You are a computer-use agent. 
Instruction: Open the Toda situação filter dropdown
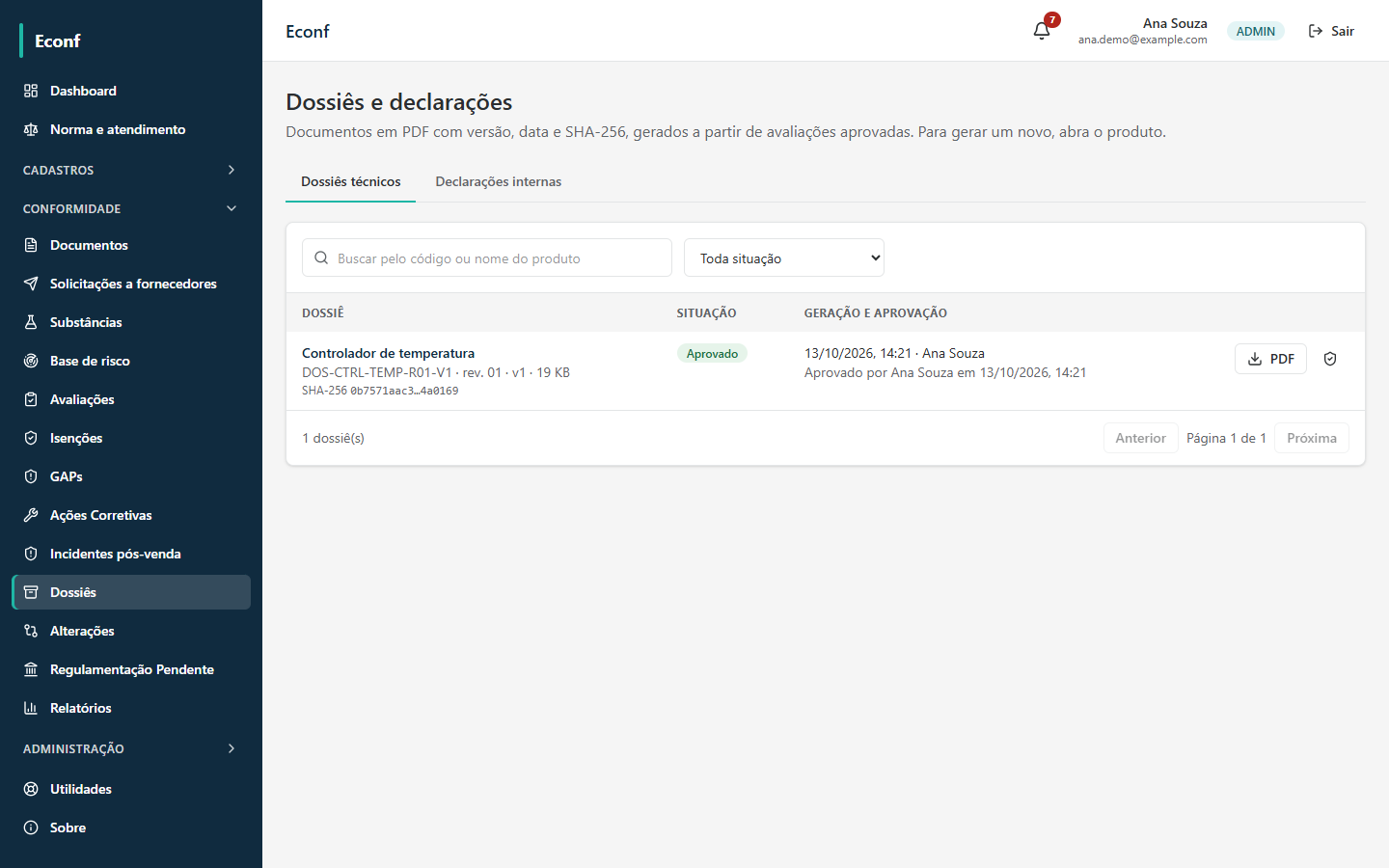[784, 258]
